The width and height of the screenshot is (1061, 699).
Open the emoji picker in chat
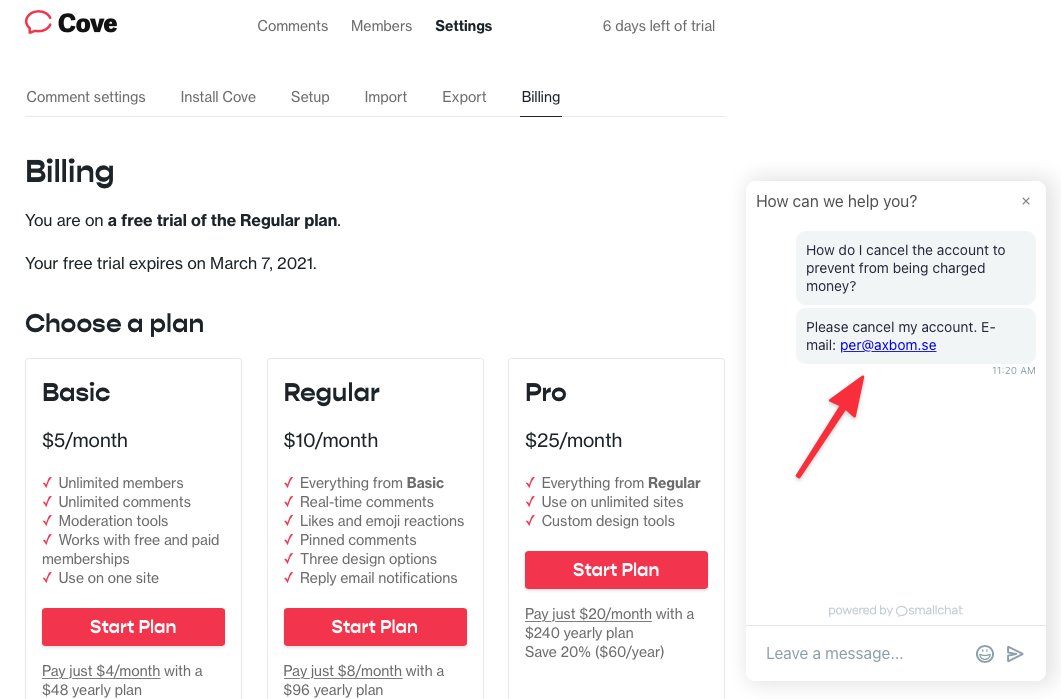click(x=985, y=654)
